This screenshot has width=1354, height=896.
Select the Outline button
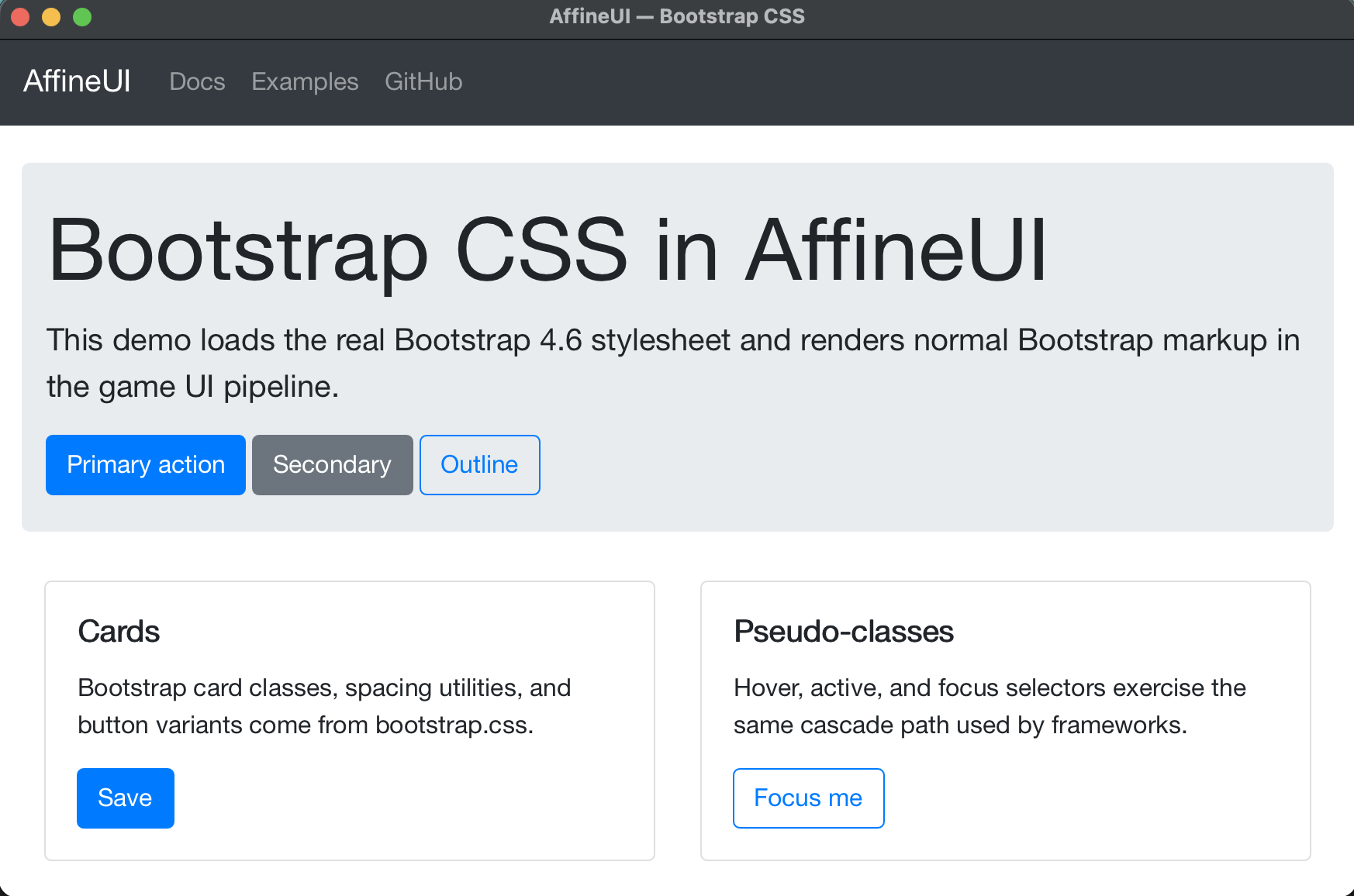click(x=480, y=465)
